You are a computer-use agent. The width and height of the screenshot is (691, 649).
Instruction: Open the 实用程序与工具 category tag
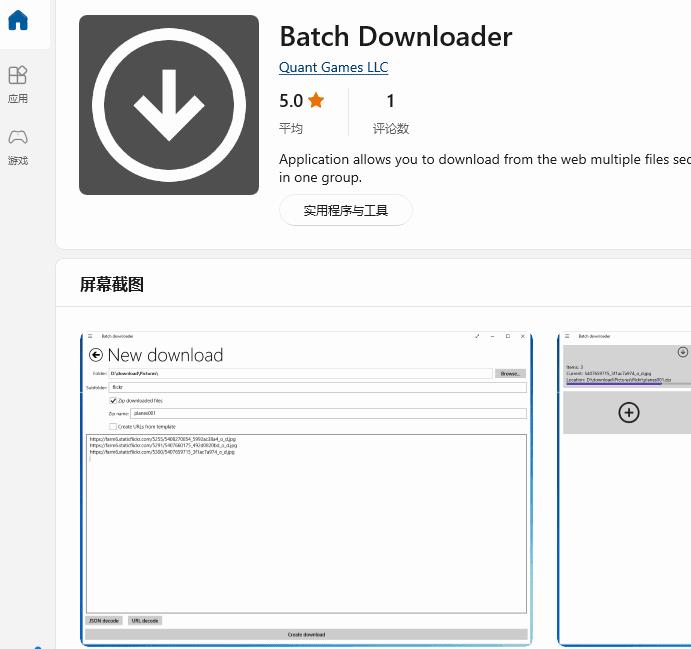click(346, 211)
